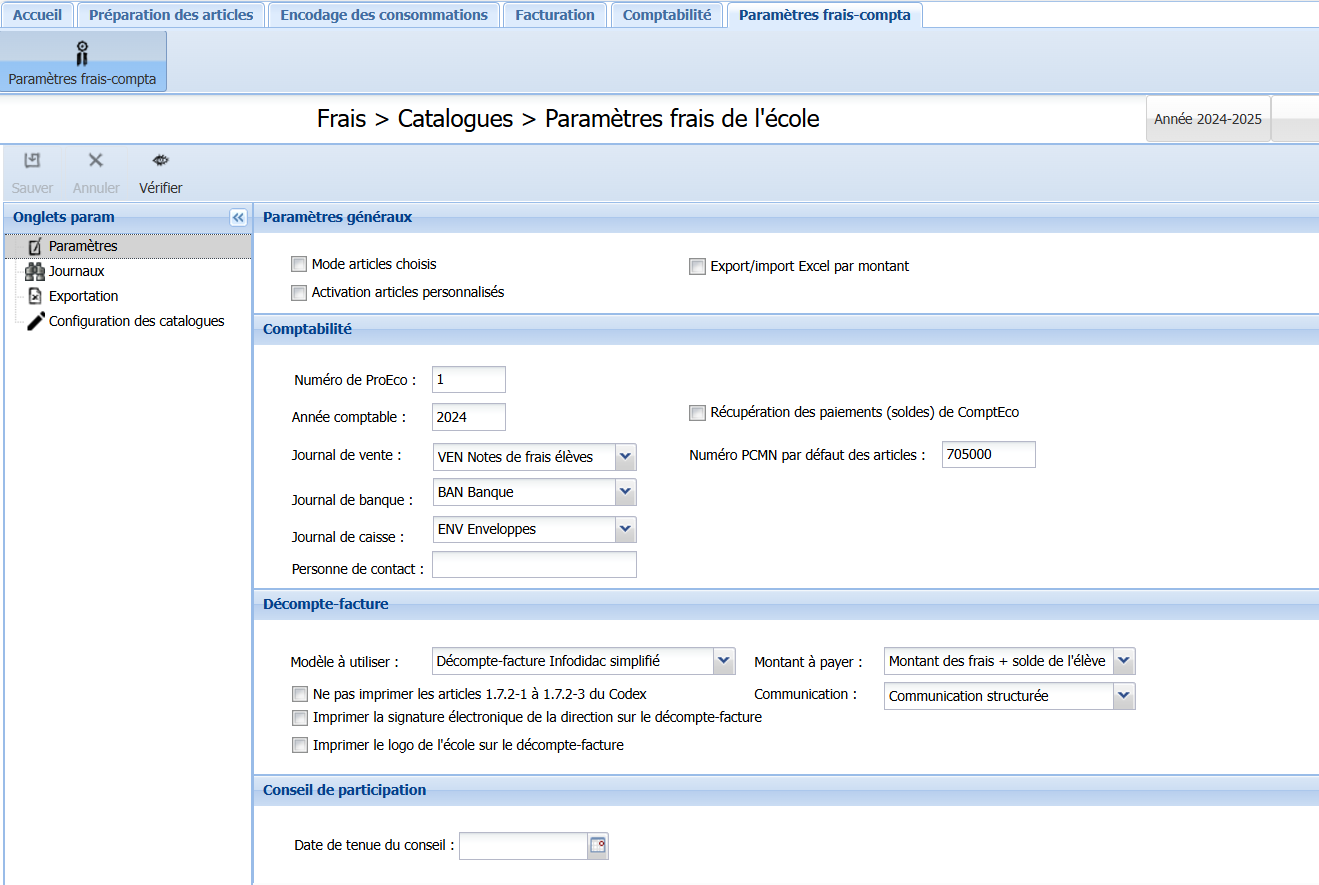Viewport: 1319px width, 885px height.
Task: Expand the Communication dropdown list
Action: coord(1124,696)
